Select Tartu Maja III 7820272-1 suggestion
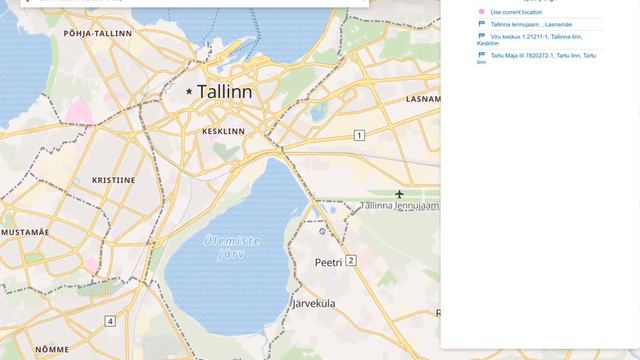This screenshot has height=360, width=640. pyautogui.click(x=536, y=58)
